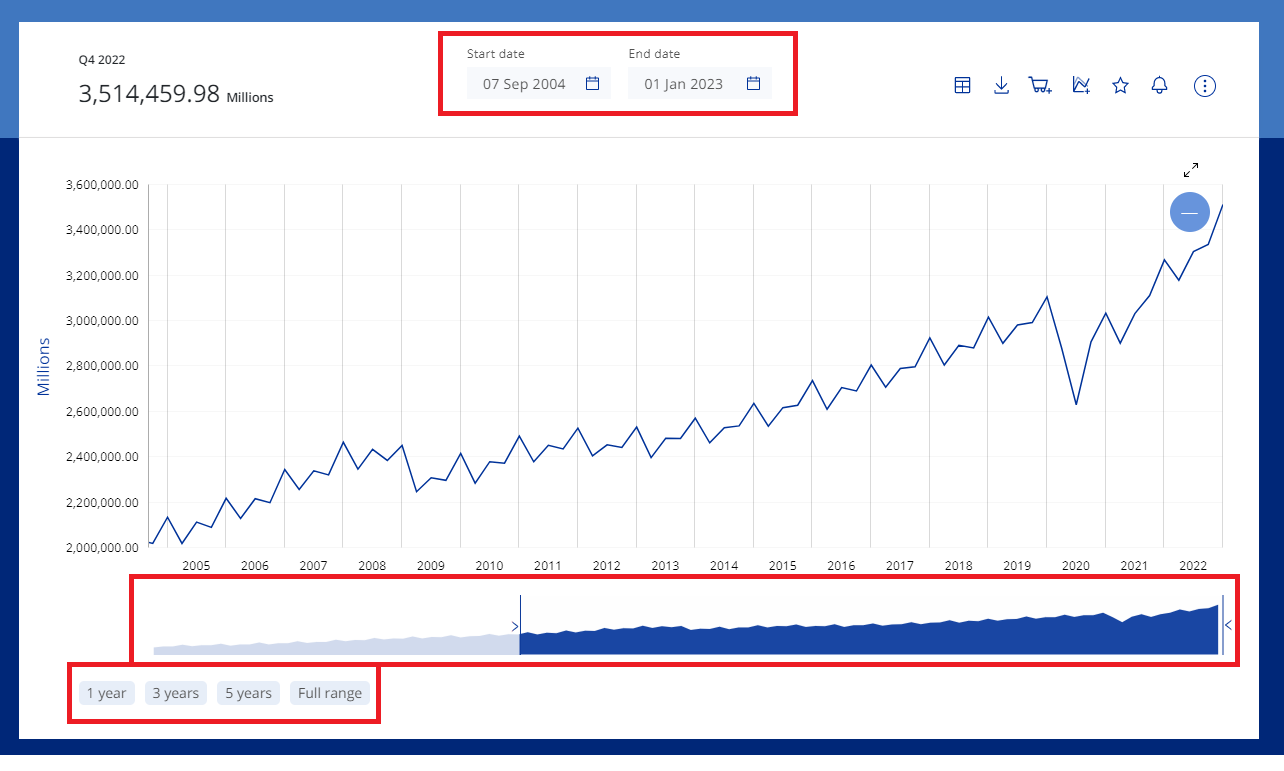Viewport: 1284px width, 771px height.
Task: Click the light unselected area of range navigator
Action: pyautogui.click(x=330, y=644)
